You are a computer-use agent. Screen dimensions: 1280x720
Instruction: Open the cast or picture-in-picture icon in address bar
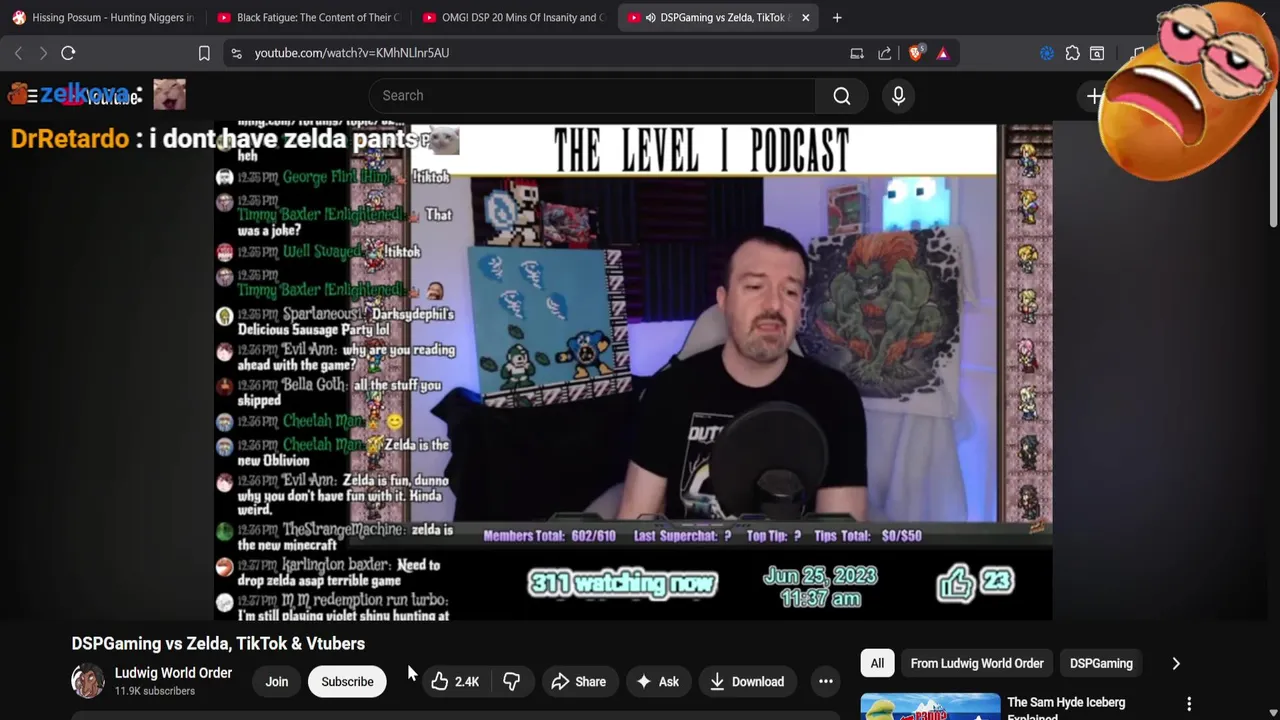[857, 53]
